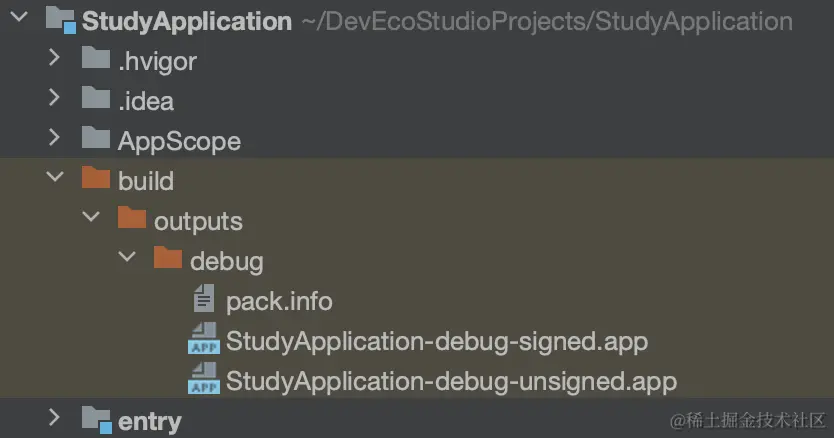Select StudyApplication-debug-signed.app file name
The height and width of the screenshot is (438, 834).
tap(437, 341)
